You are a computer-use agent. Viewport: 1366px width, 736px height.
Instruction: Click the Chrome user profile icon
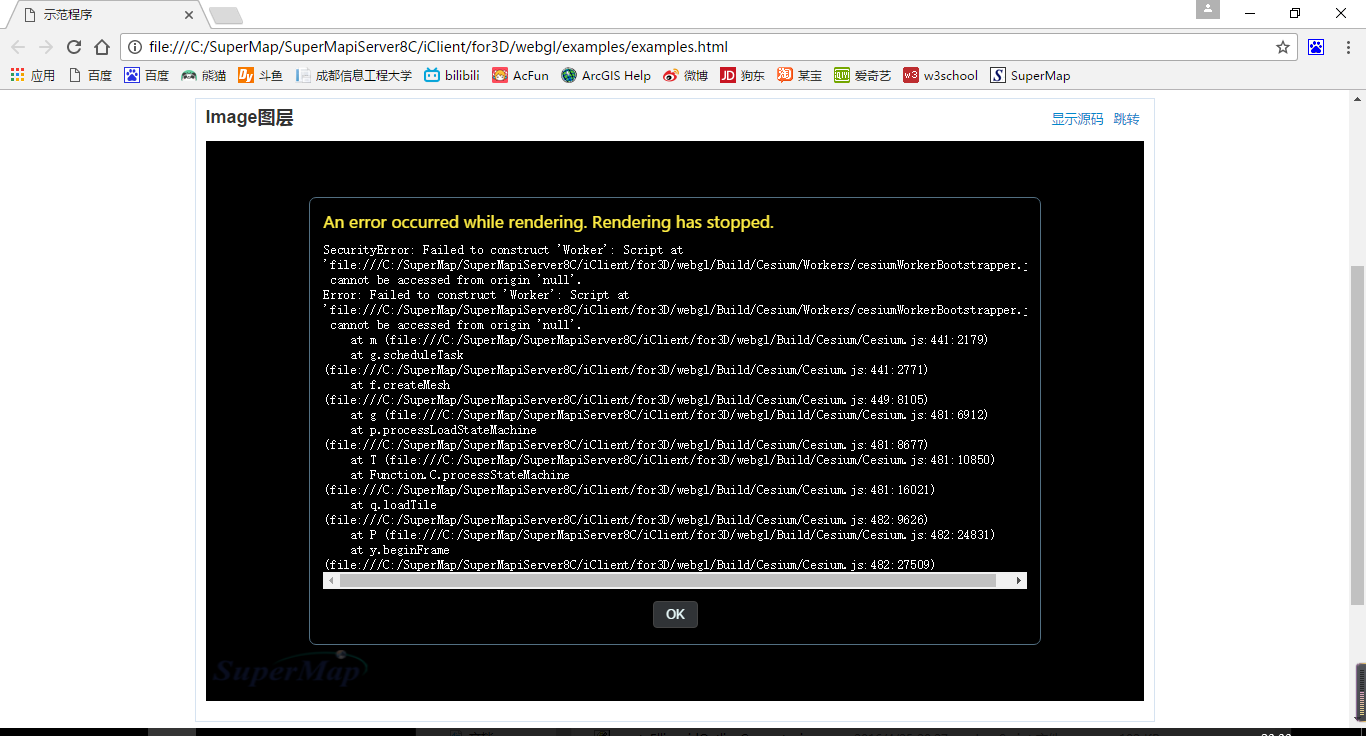coord(1208,9)
